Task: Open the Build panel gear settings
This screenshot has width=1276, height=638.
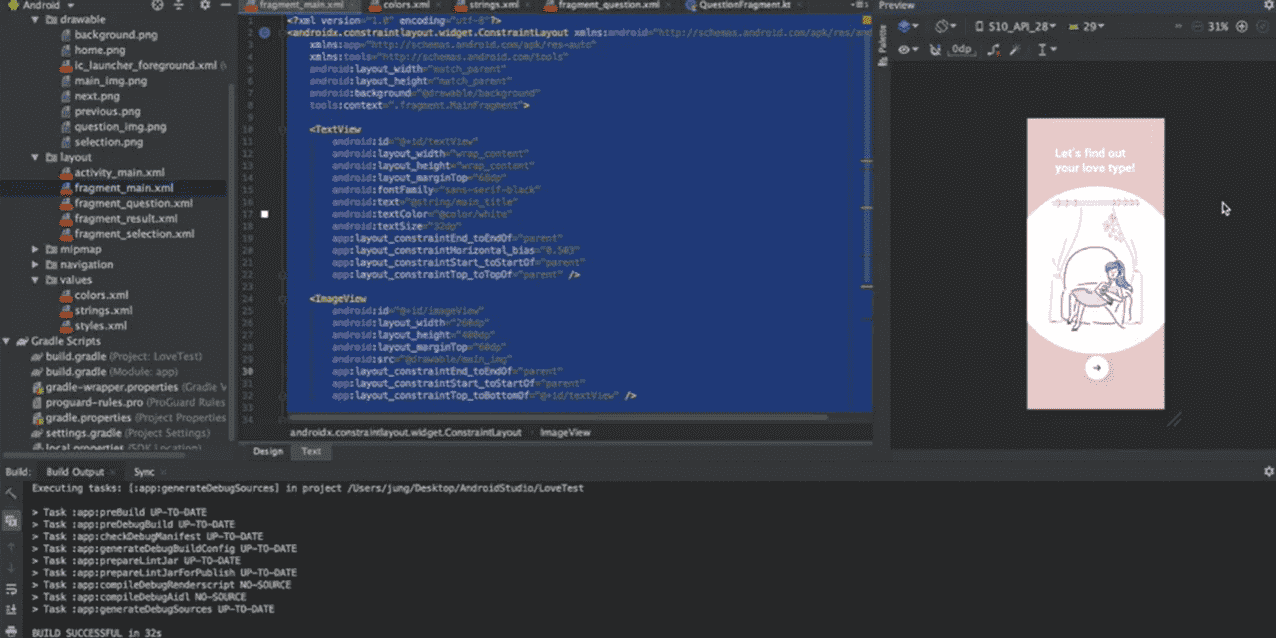Action: [x=1268, y=471]
